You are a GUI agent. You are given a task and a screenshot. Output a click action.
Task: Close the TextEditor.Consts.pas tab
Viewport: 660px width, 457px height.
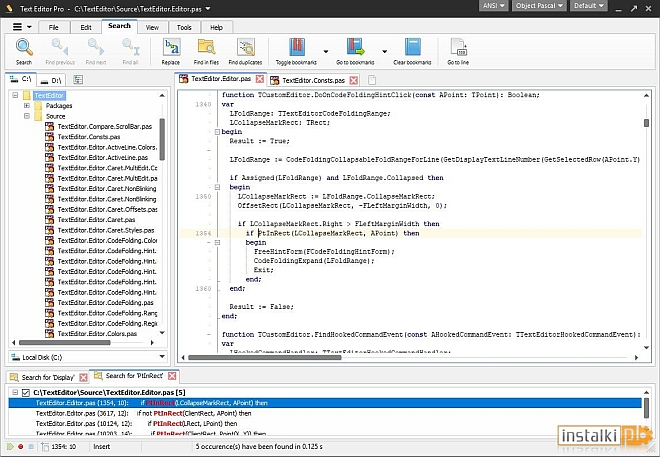(354, 80)
